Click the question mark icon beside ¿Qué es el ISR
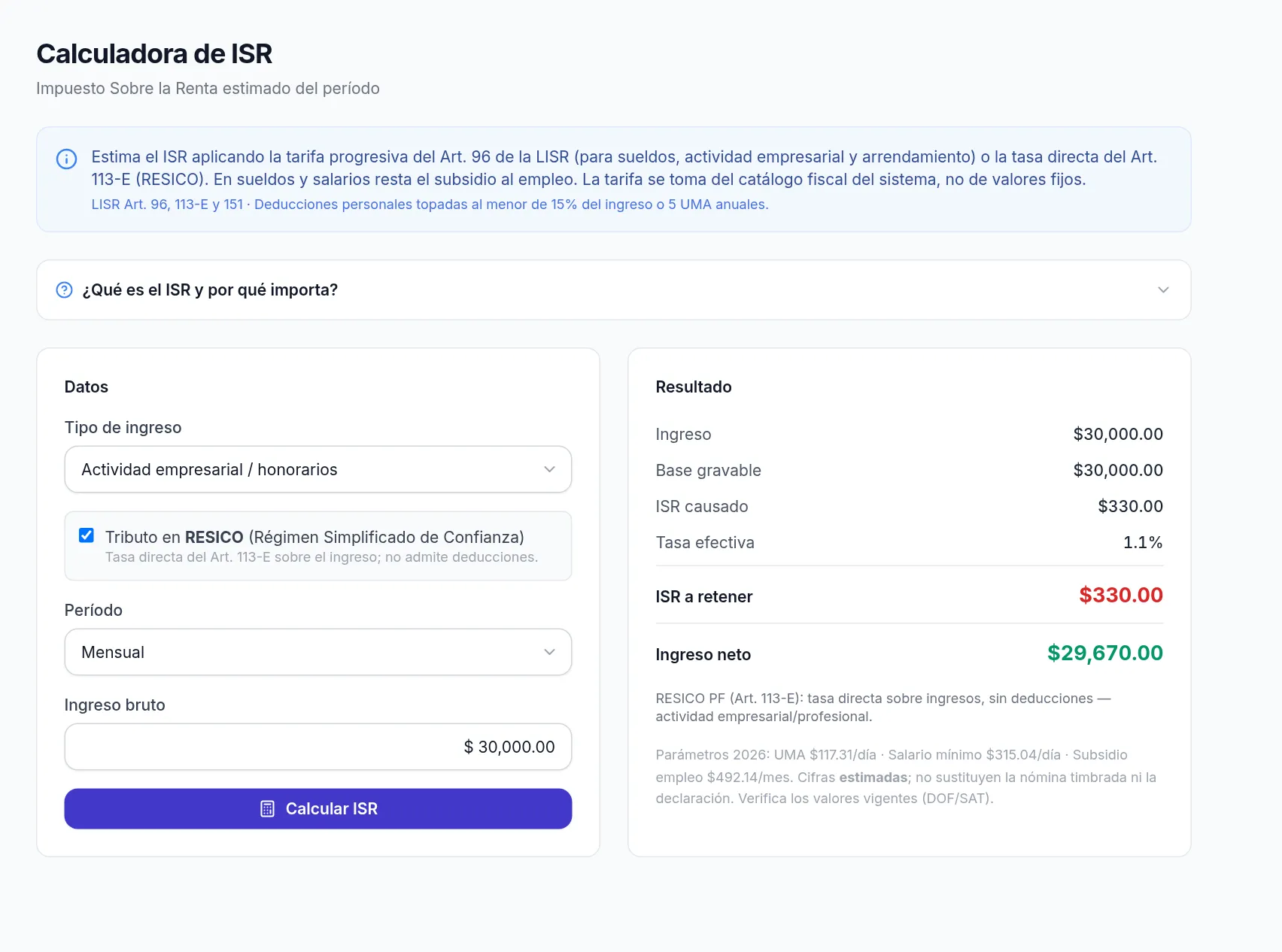 tap(65, 290)
